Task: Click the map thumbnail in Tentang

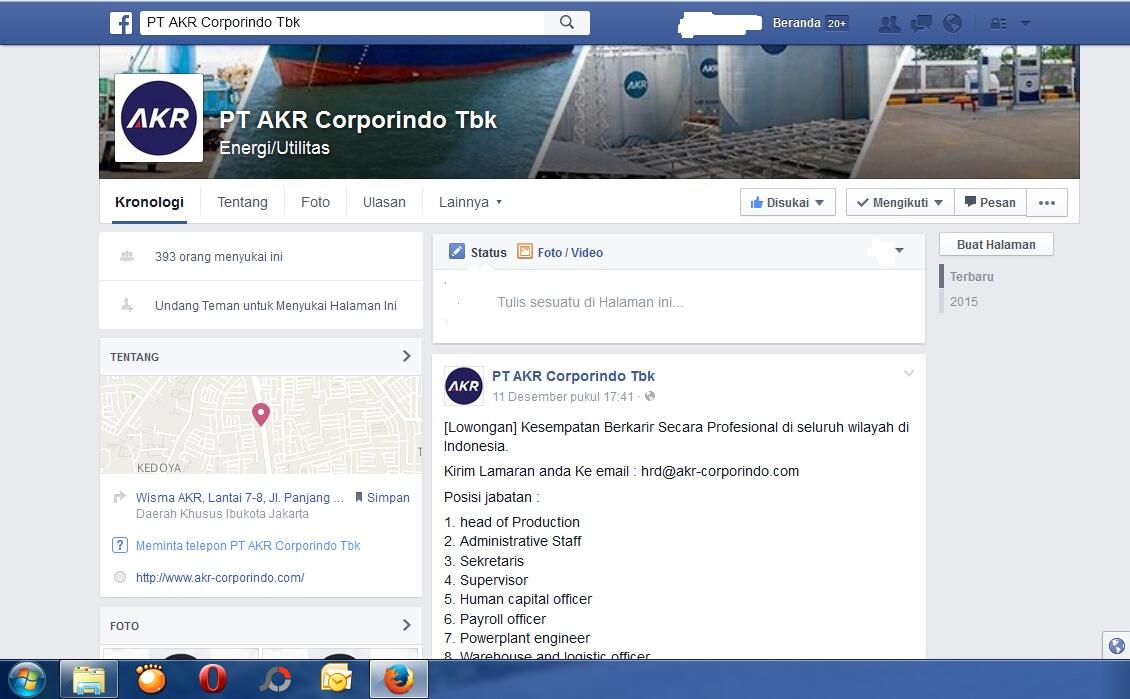Action: tap(261, 424)
